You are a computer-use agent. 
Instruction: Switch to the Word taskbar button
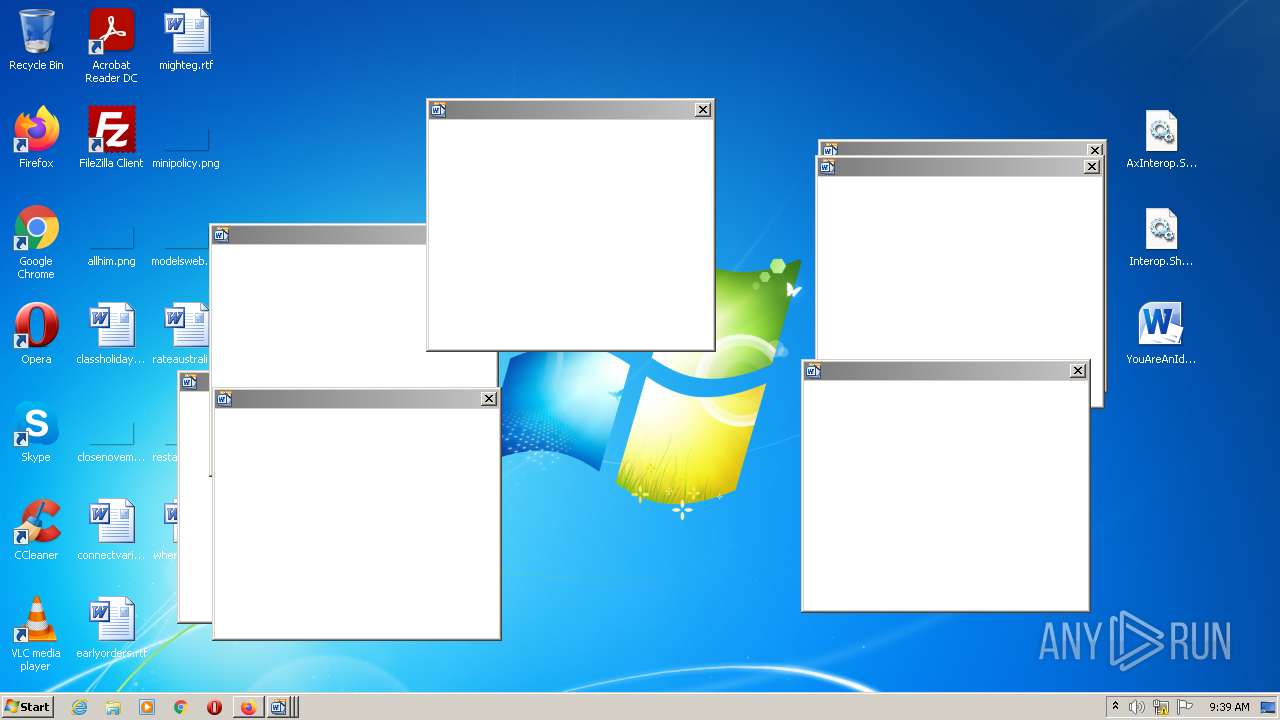point(279,707)
